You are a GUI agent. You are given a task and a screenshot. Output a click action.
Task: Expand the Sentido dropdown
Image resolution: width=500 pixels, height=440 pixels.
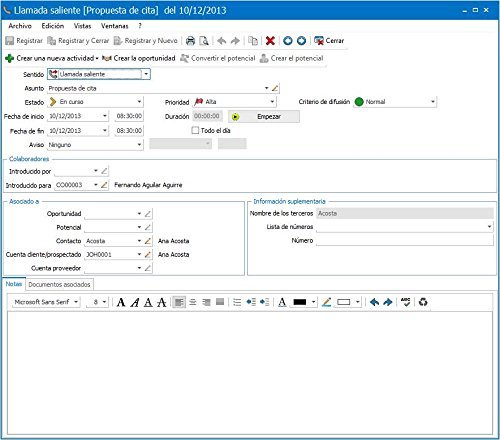pos(146,74)
